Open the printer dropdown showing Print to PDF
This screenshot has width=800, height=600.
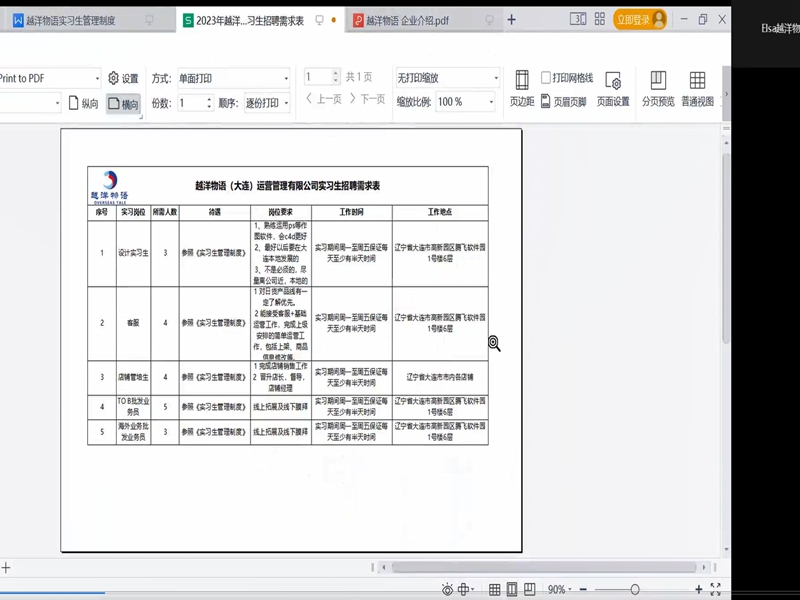click(49, 78)
